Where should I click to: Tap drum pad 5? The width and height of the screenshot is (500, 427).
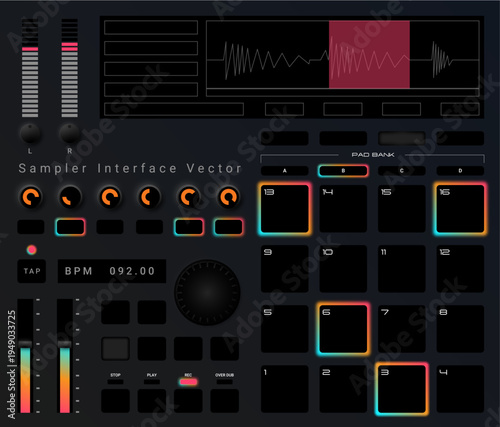click(x=284, y=329)
